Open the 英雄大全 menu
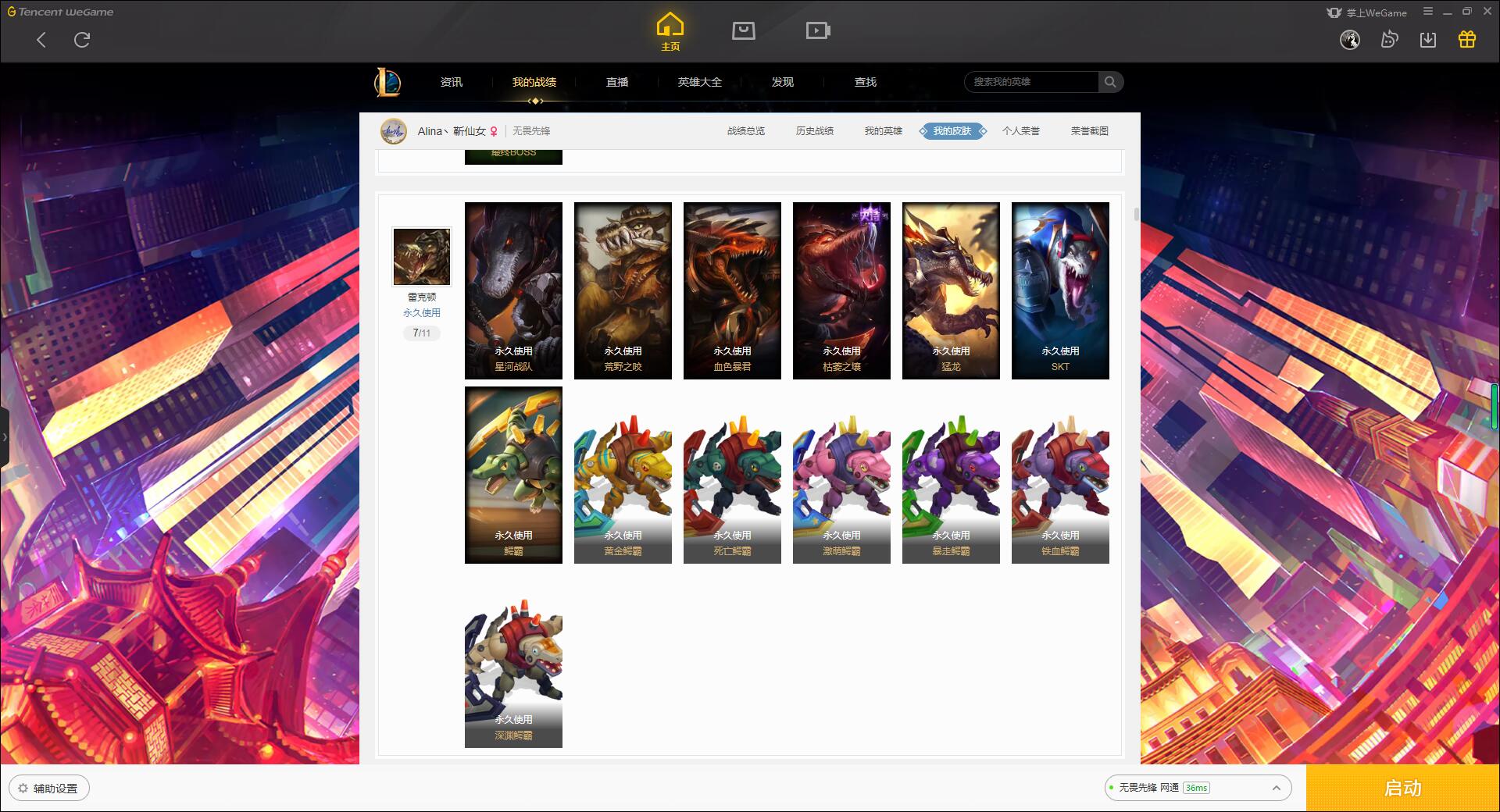Viewport: 1500px width, 812px height. [700, 82]
